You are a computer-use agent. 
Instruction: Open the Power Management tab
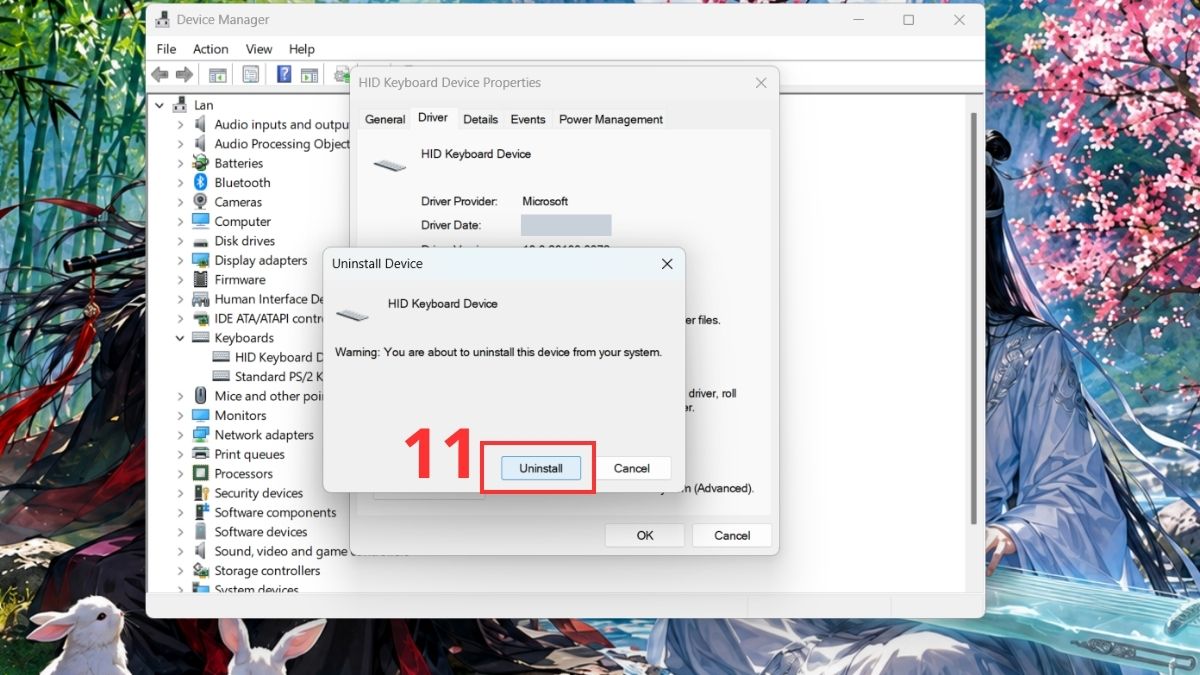[x=611, y=119]
